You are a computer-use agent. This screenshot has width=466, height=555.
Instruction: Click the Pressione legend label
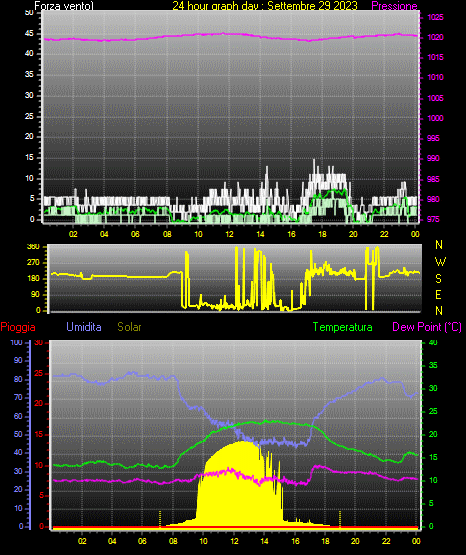pos(394,6)
